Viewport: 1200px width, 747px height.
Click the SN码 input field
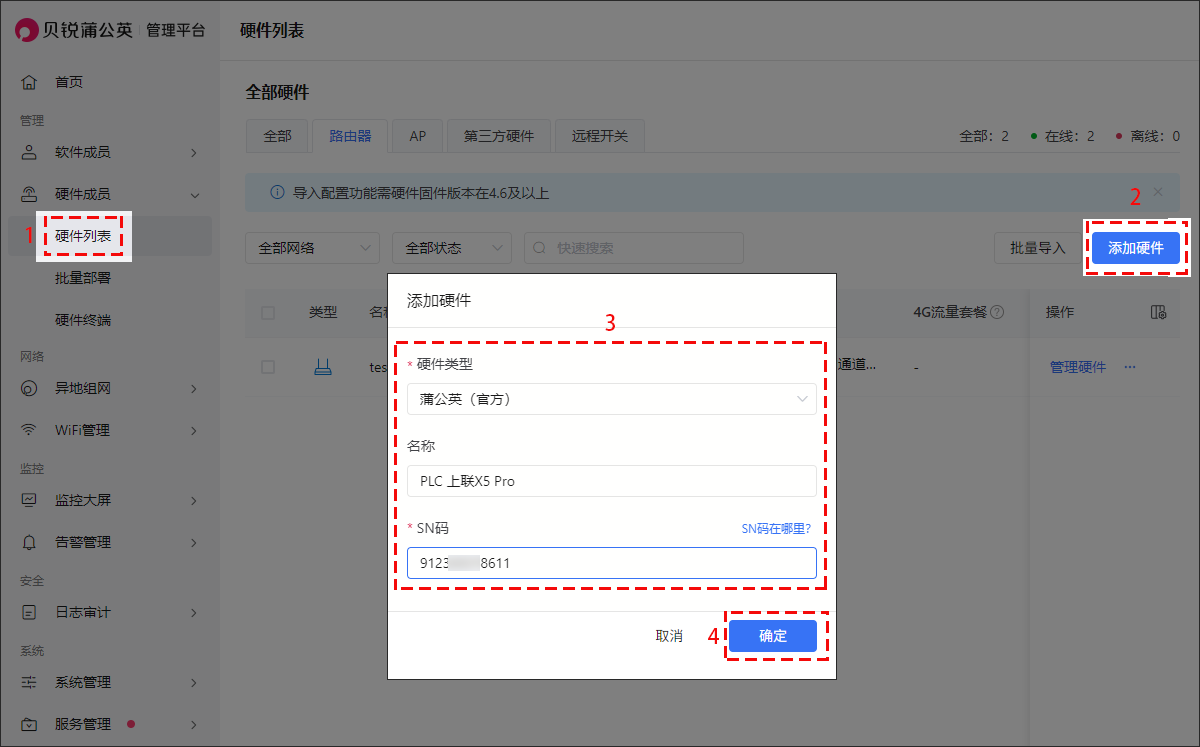click(x=611, y=563)
